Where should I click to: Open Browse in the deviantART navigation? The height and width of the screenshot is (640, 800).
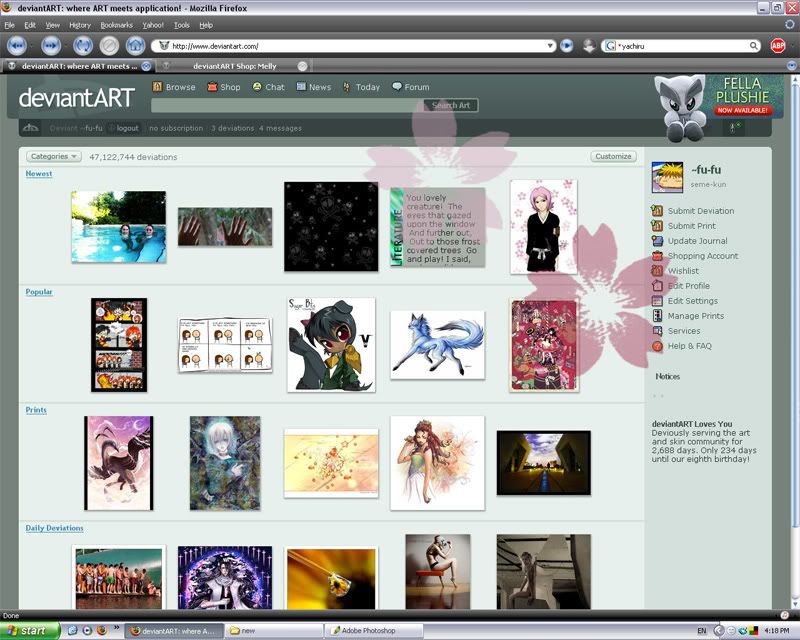[174, 87]
